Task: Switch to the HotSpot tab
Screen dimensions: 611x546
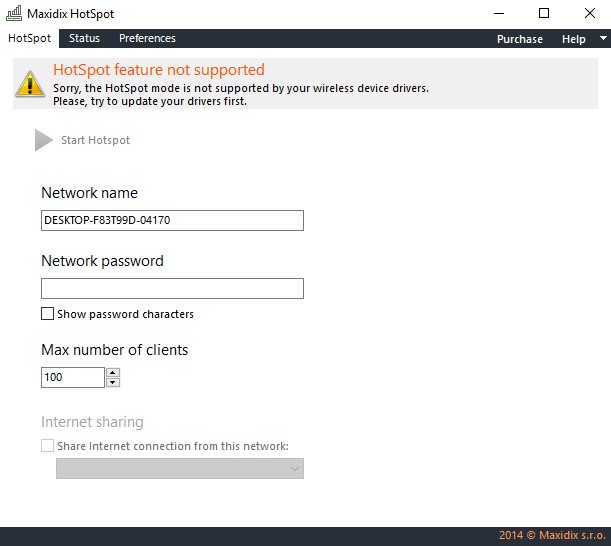Action: click(30, 38)
